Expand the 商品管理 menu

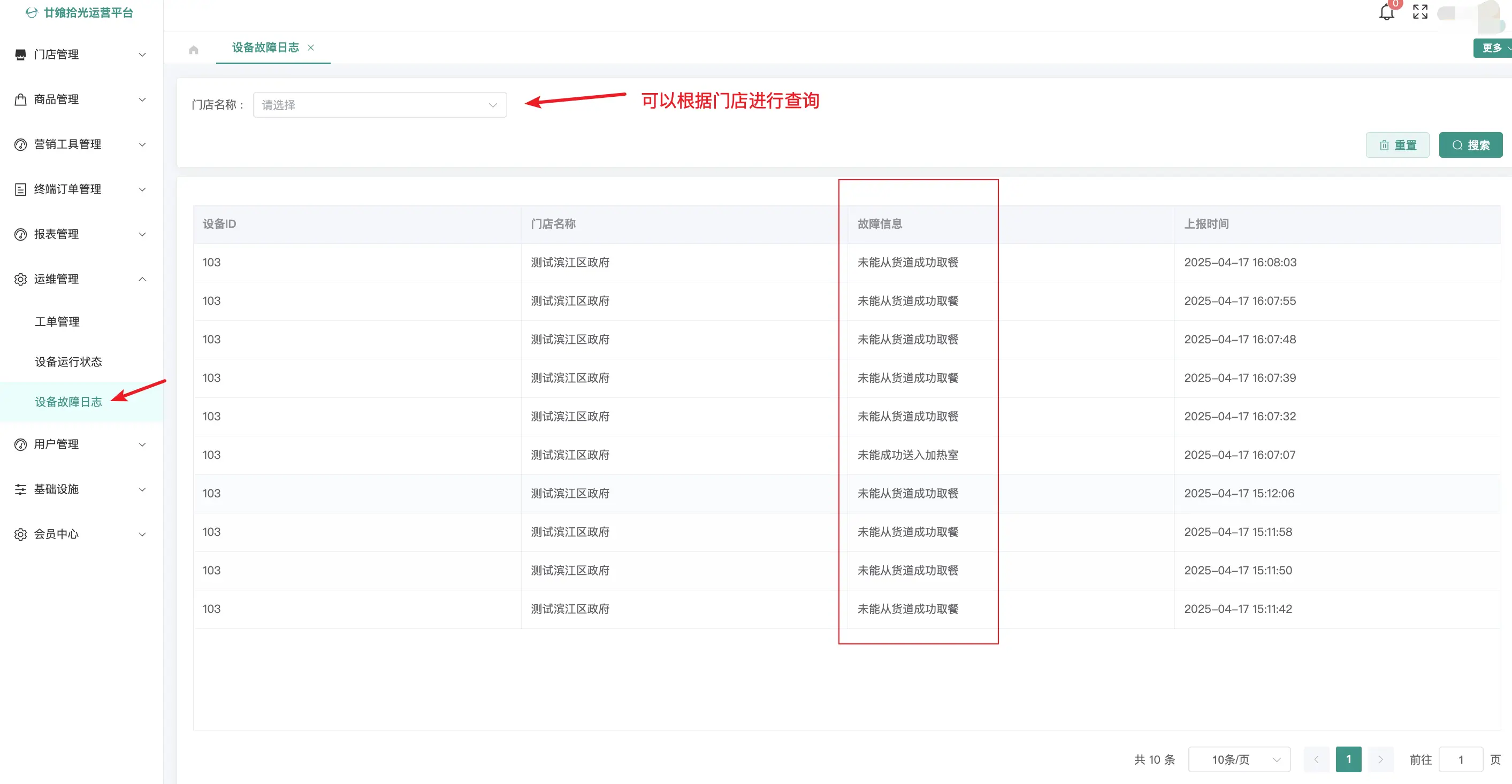pyautogui.click(x=142, y=99)
